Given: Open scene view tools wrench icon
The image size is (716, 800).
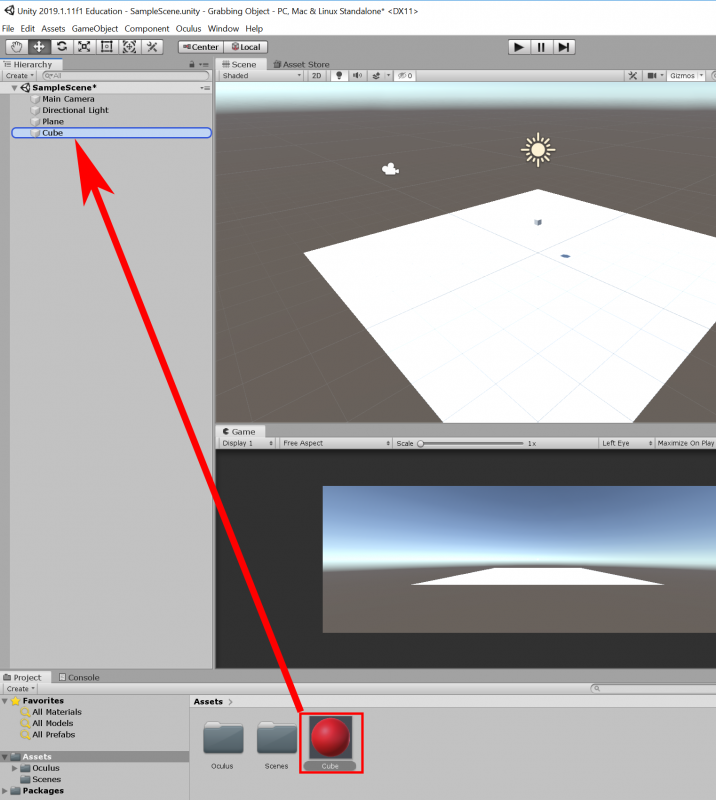Looking at the screenshot, I should click(x=633, y=76).
